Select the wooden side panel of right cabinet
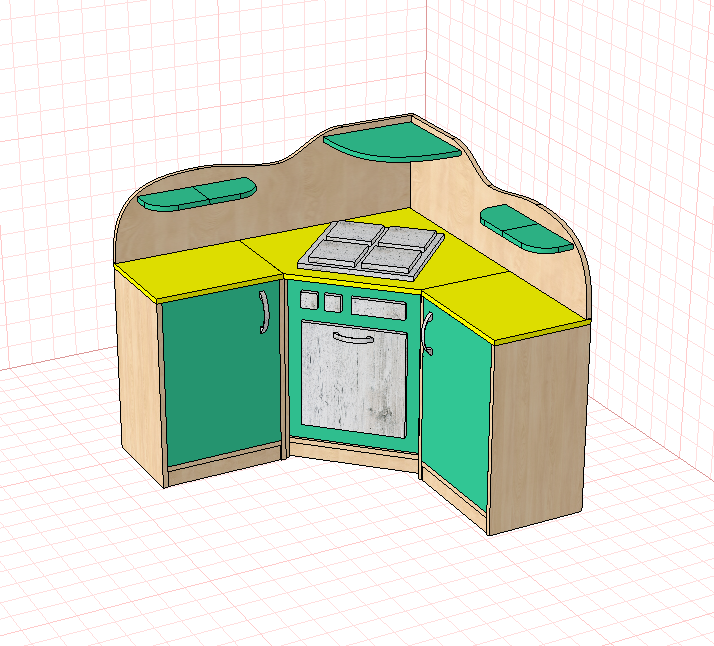This screenshot has width=714, height=646. point(537,428)
